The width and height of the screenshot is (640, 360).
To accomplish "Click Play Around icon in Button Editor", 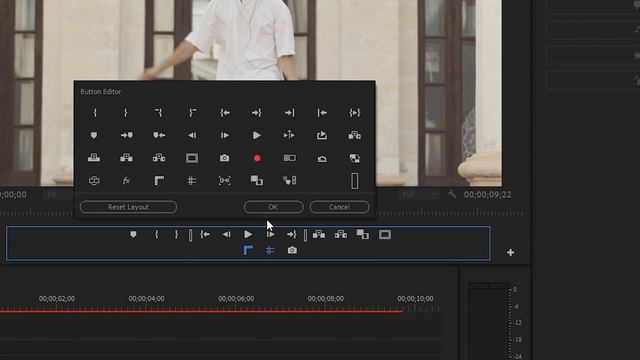I will click(x=289, y=135).
